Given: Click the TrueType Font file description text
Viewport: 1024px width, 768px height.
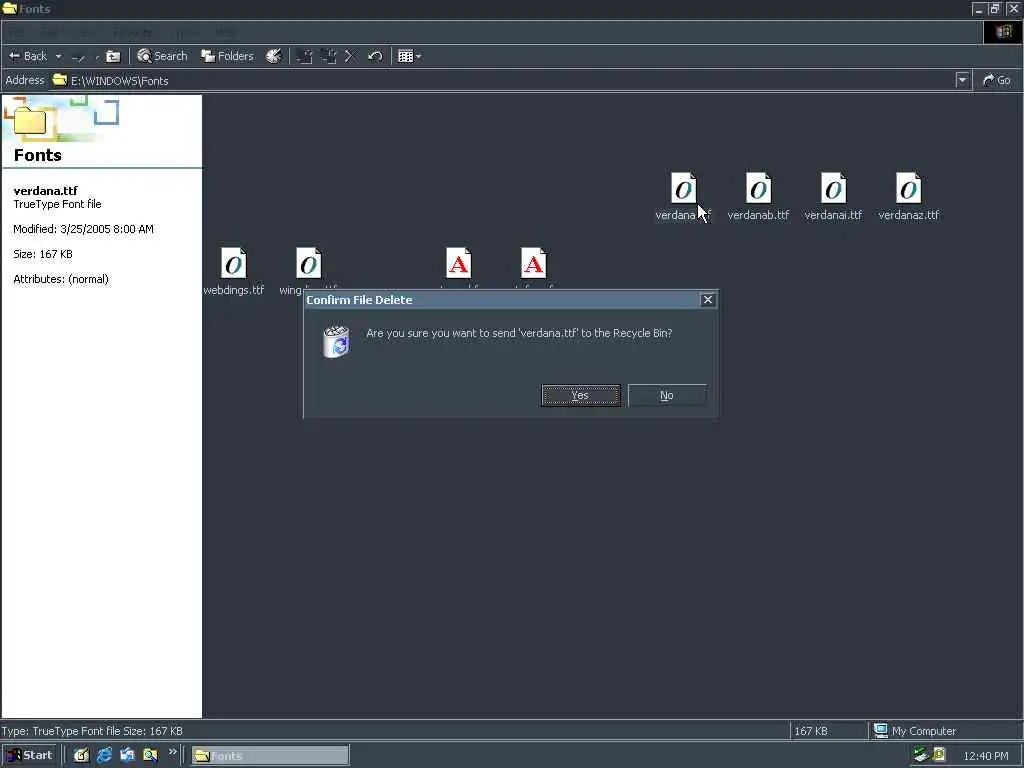Looking at the screenshot, I should (x=57, y=204).
